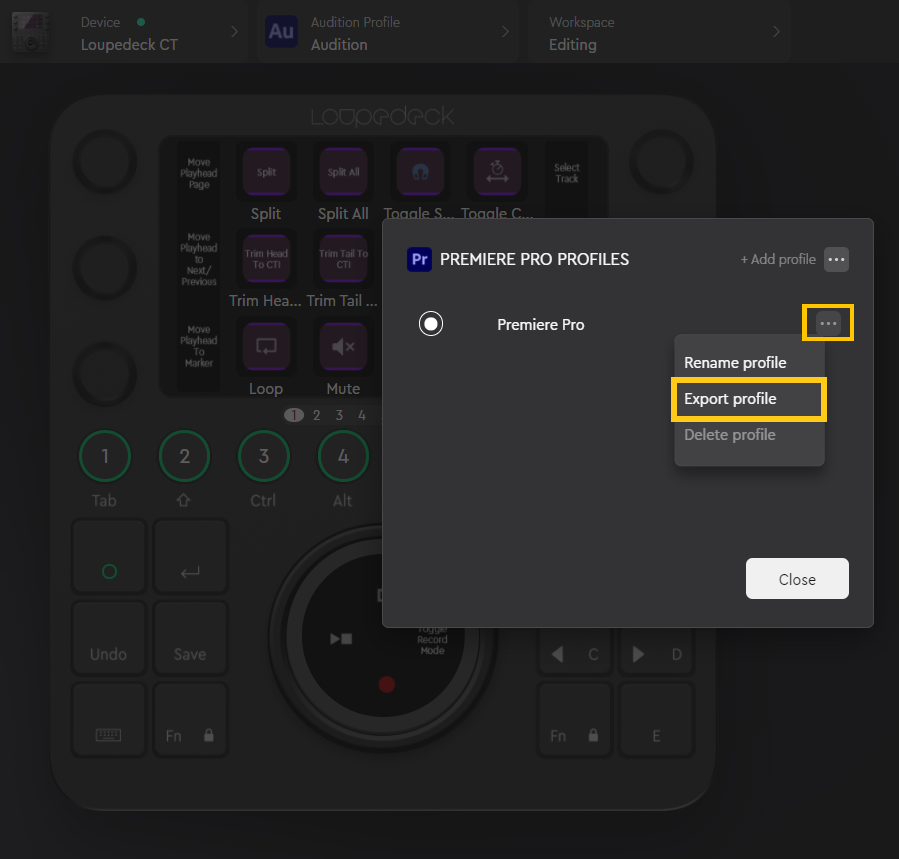
Task: Click the Toggle Snap magnet icon
Action: pyautogui.click(x=420, y=171)
